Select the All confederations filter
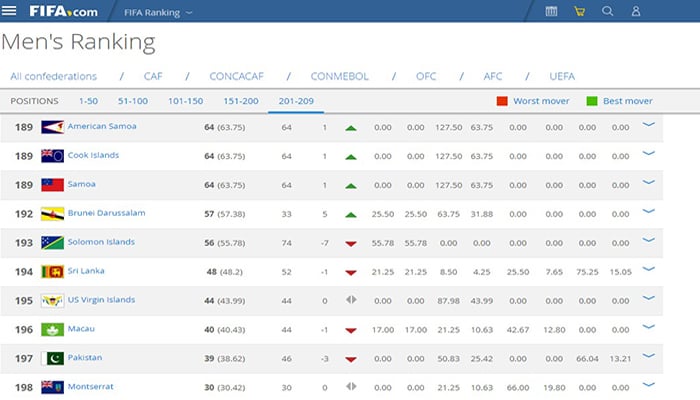 (x=54, y=76)
